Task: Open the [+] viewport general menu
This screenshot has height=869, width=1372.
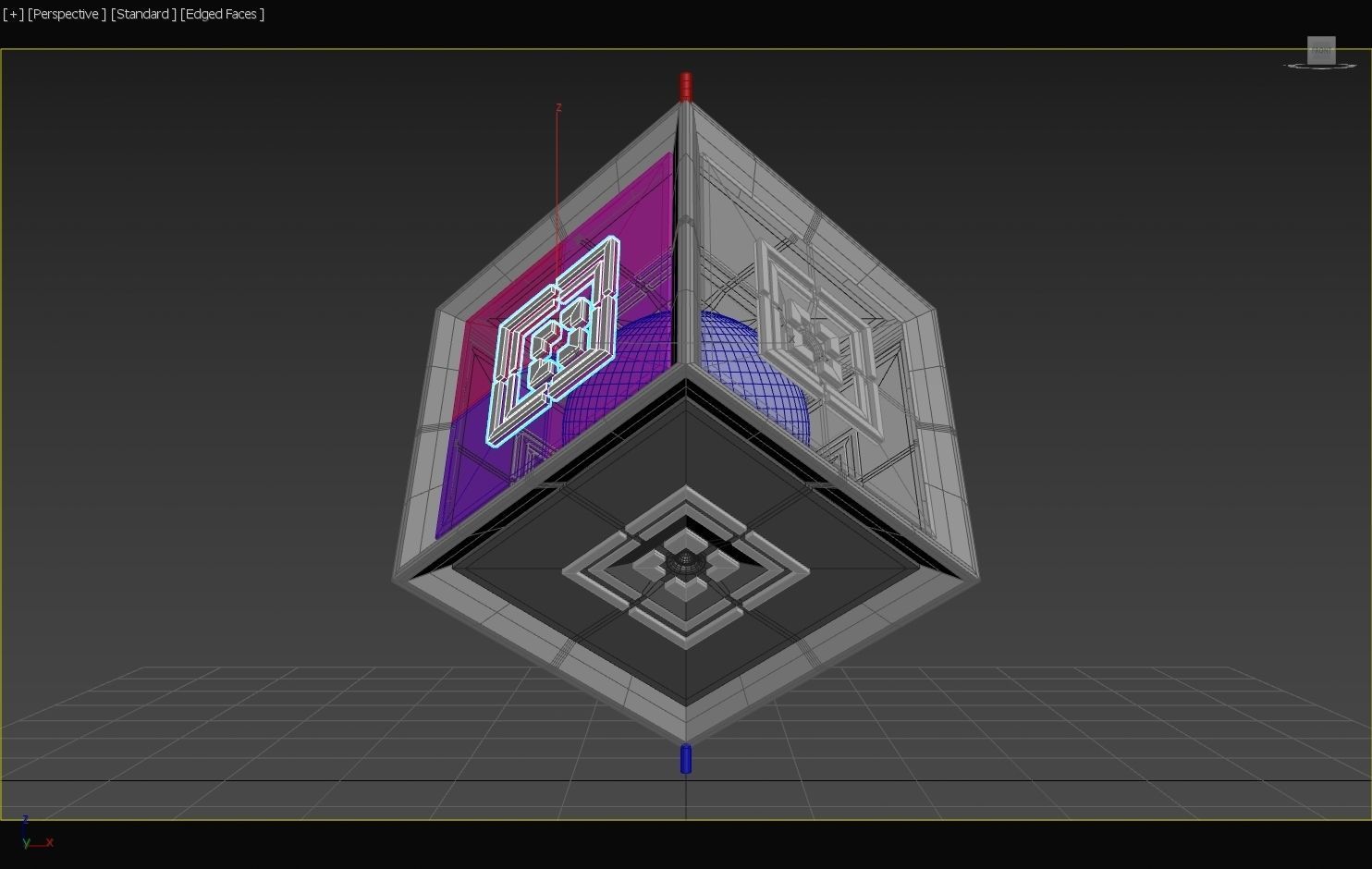Action: [13, 14]
